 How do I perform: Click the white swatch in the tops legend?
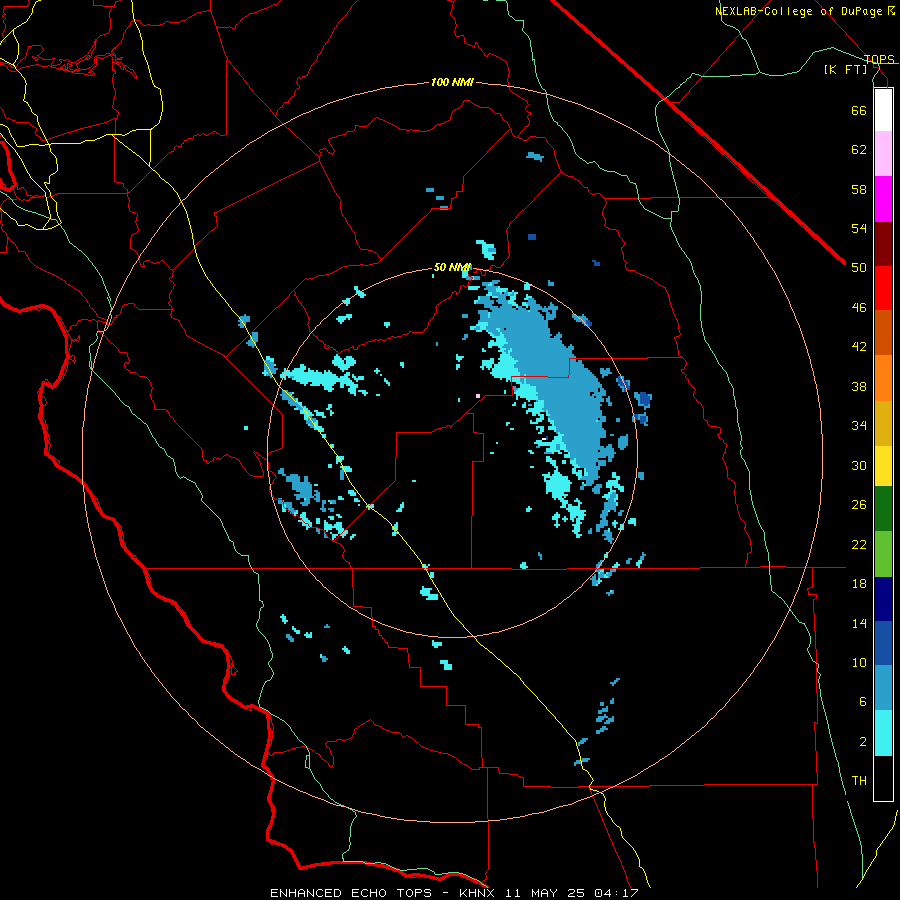pyautogui.click(x=883, y=110)
